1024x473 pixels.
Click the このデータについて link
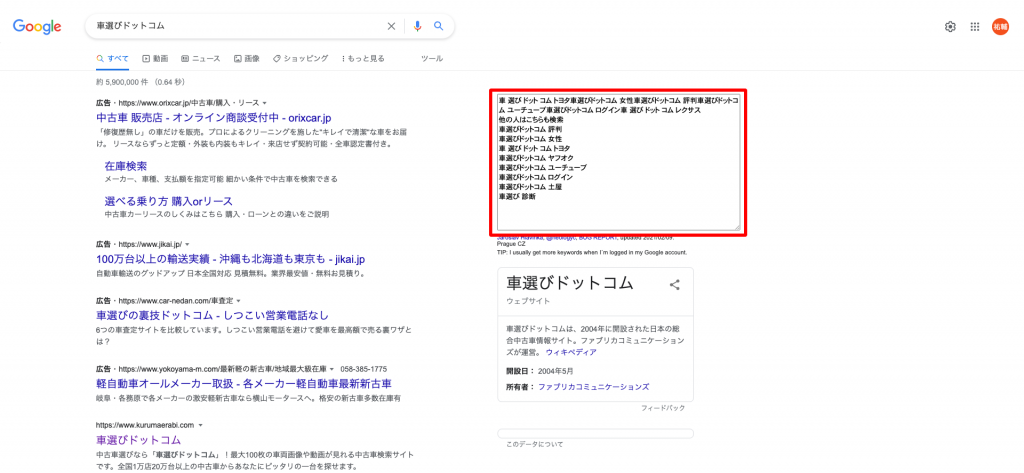click(534, 444)
